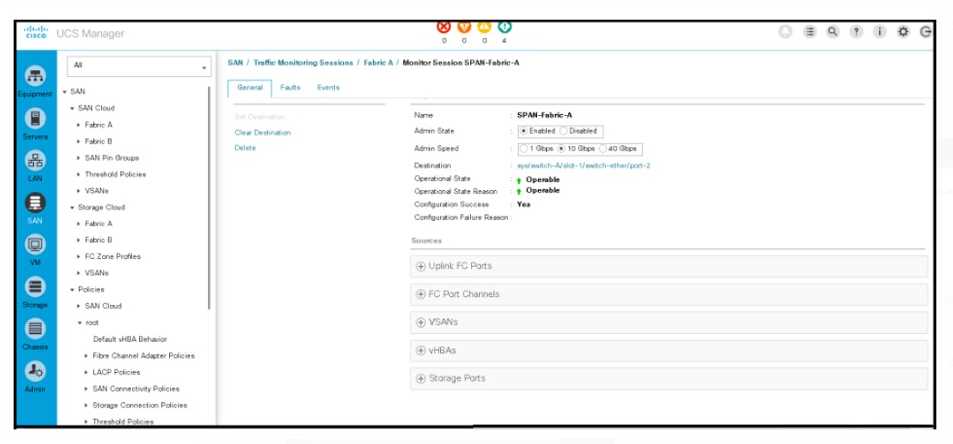Expand the vHBAs sources section
Image resolution: width=953 pixels, height=444 pixels.
[421, 350]
